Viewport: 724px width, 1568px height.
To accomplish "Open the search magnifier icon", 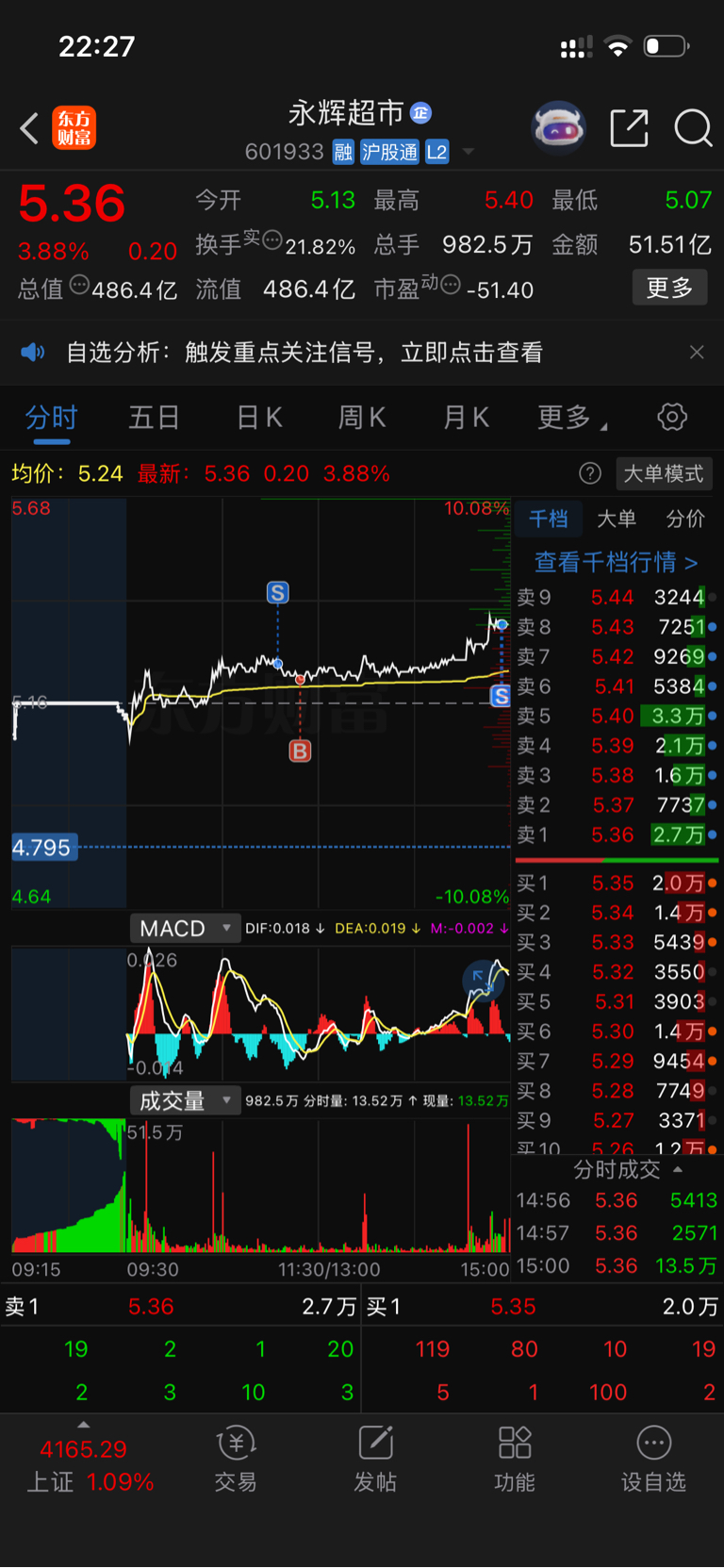I will 693,127.
